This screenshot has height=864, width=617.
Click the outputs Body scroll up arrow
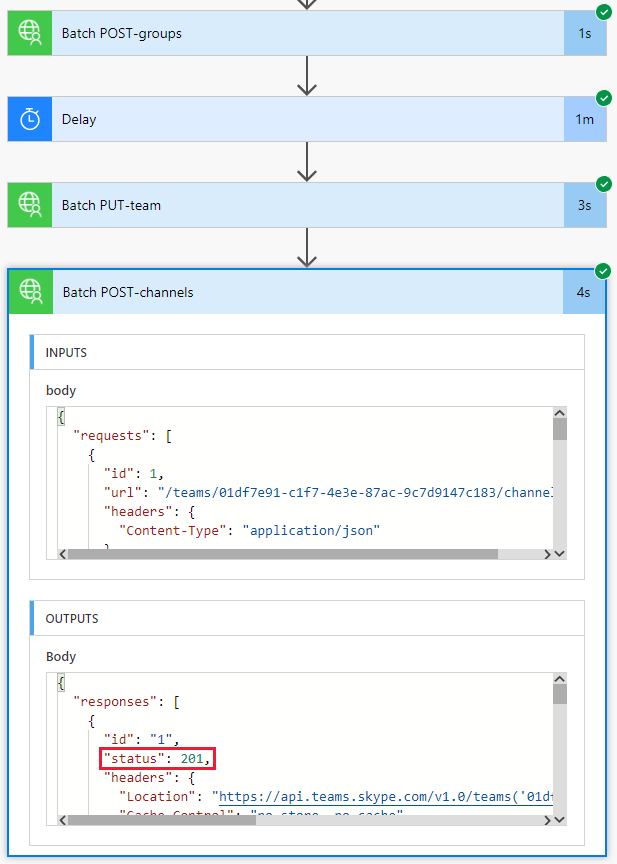pyautogui.click(x=560, y=679)
